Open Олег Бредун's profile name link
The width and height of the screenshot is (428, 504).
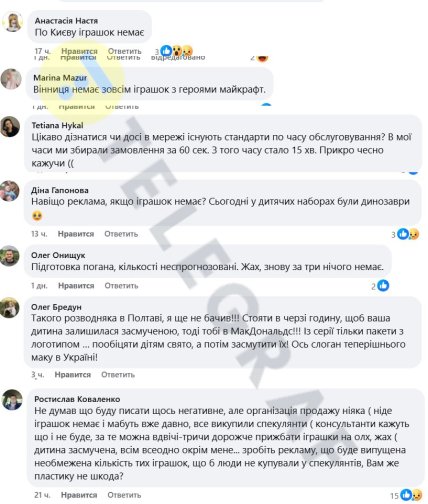click(x=56, y=307)
